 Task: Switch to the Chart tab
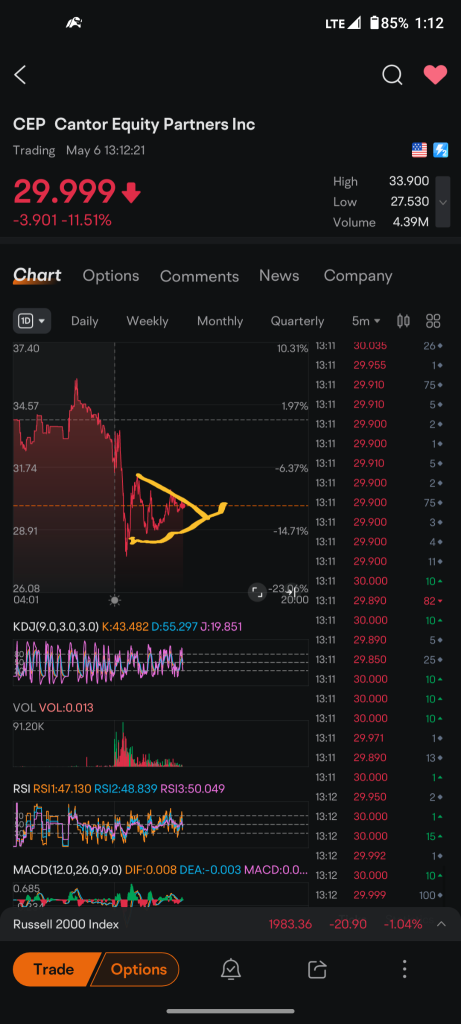(x=37, y=276)
